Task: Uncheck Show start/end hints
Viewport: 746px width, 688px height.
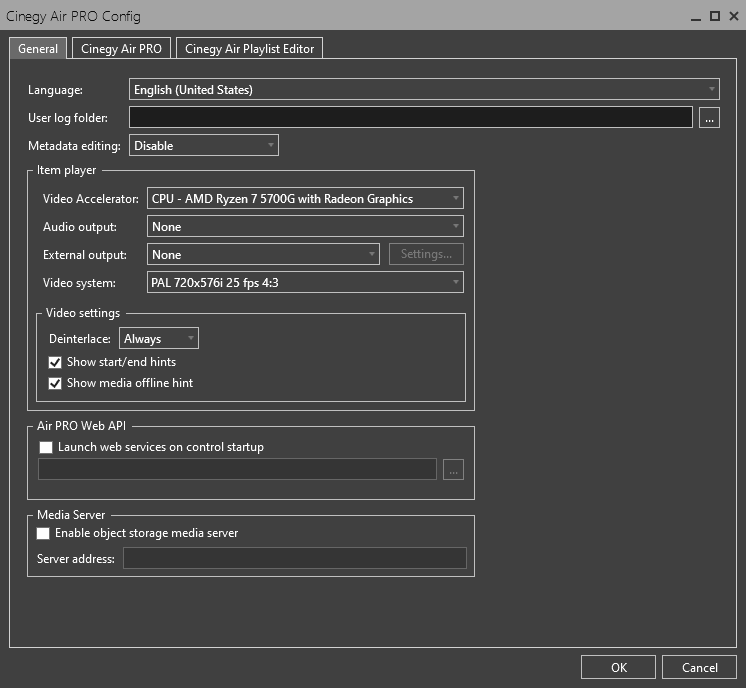Action: tap(55, 363)
